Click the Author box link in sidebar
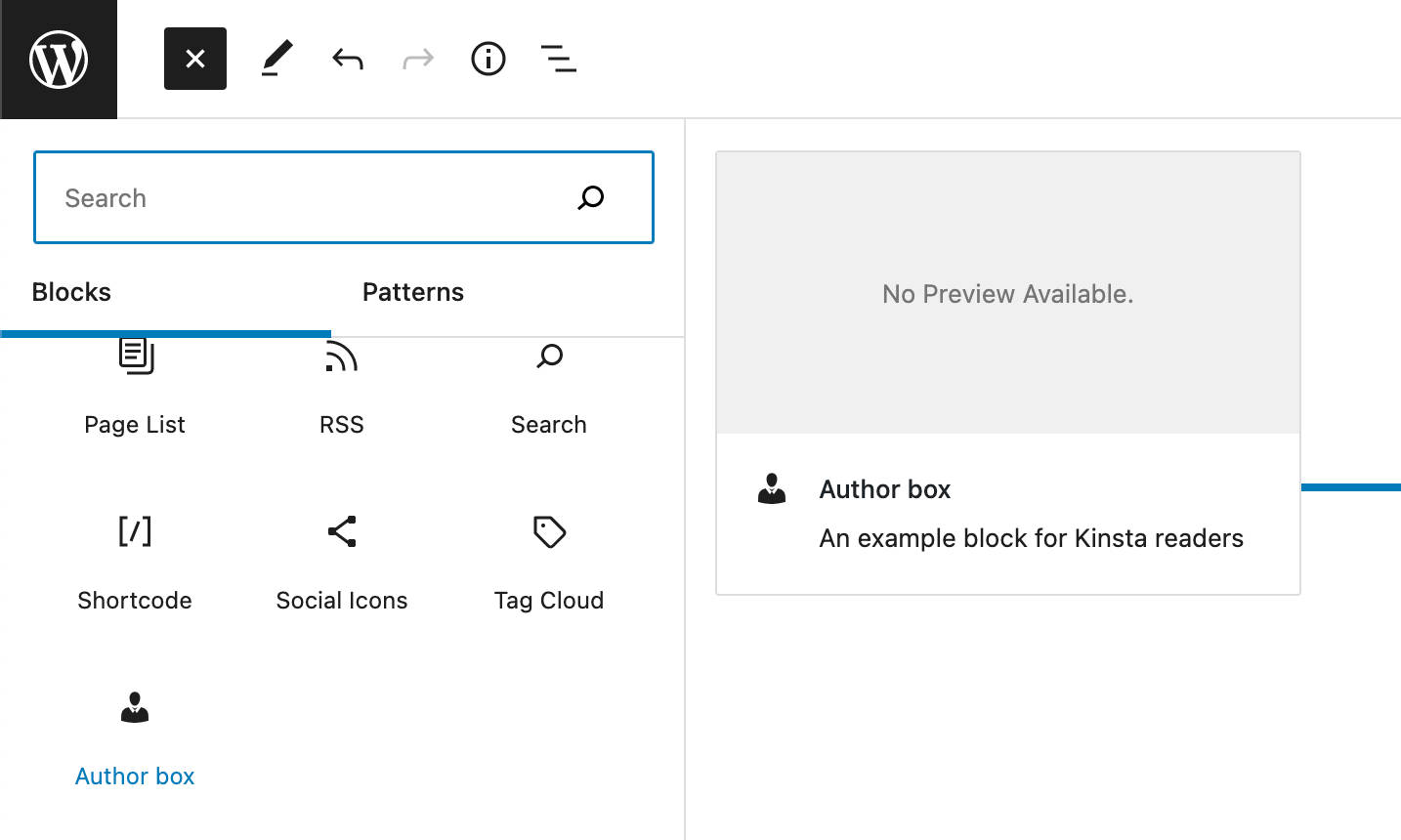 pyautogui.click(x=134, y=776)
